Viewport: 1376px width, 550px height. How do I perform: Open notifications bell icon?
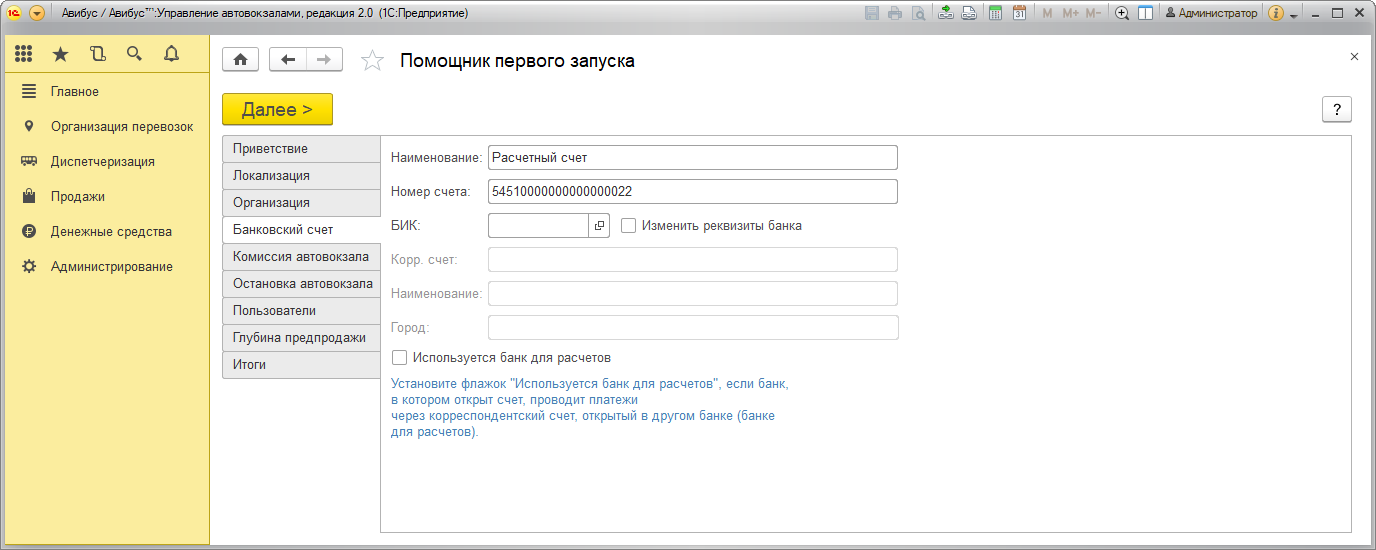(171, 54)
